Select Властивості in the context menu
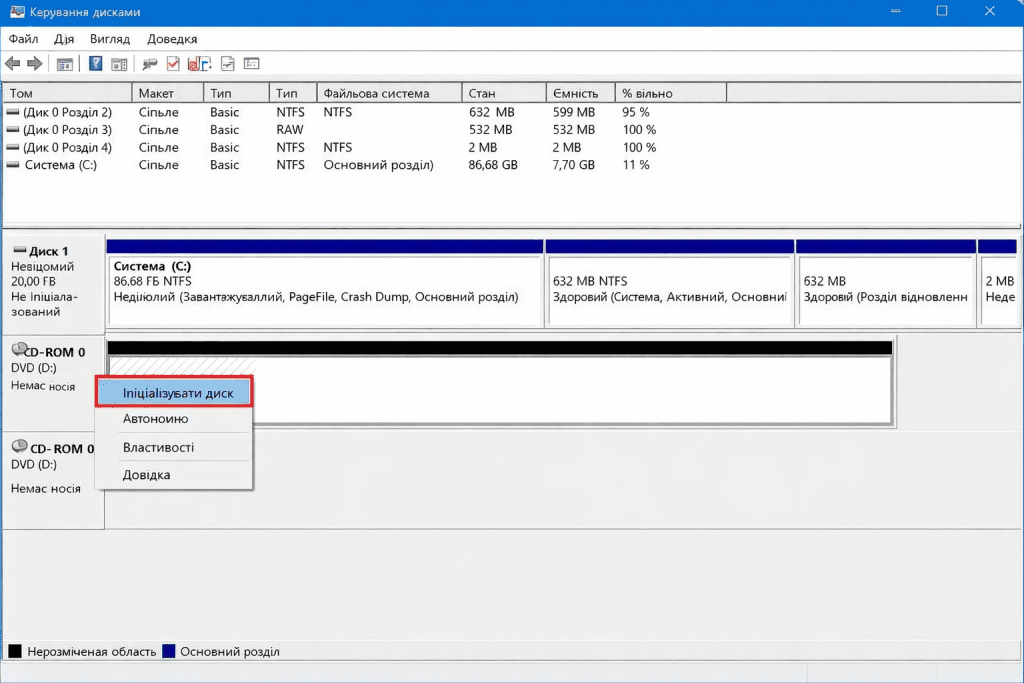 point(158,447)
